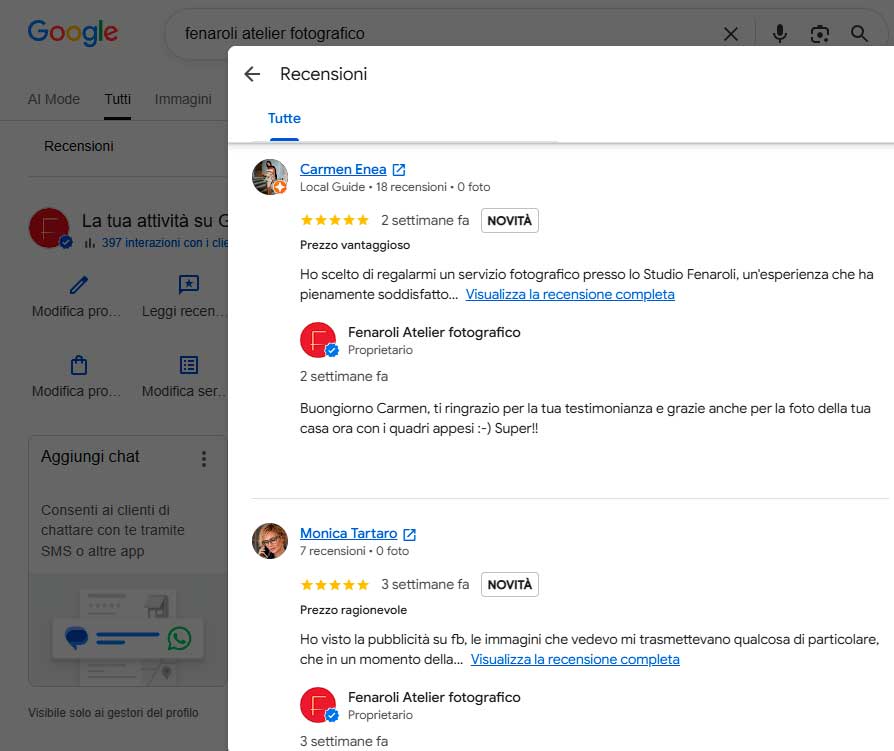Click 'Fenaroli Atelier fotografico' name in Carmen's reply
Image resolution: width=894 pixels, height=751 pixels.
[434, 332]
